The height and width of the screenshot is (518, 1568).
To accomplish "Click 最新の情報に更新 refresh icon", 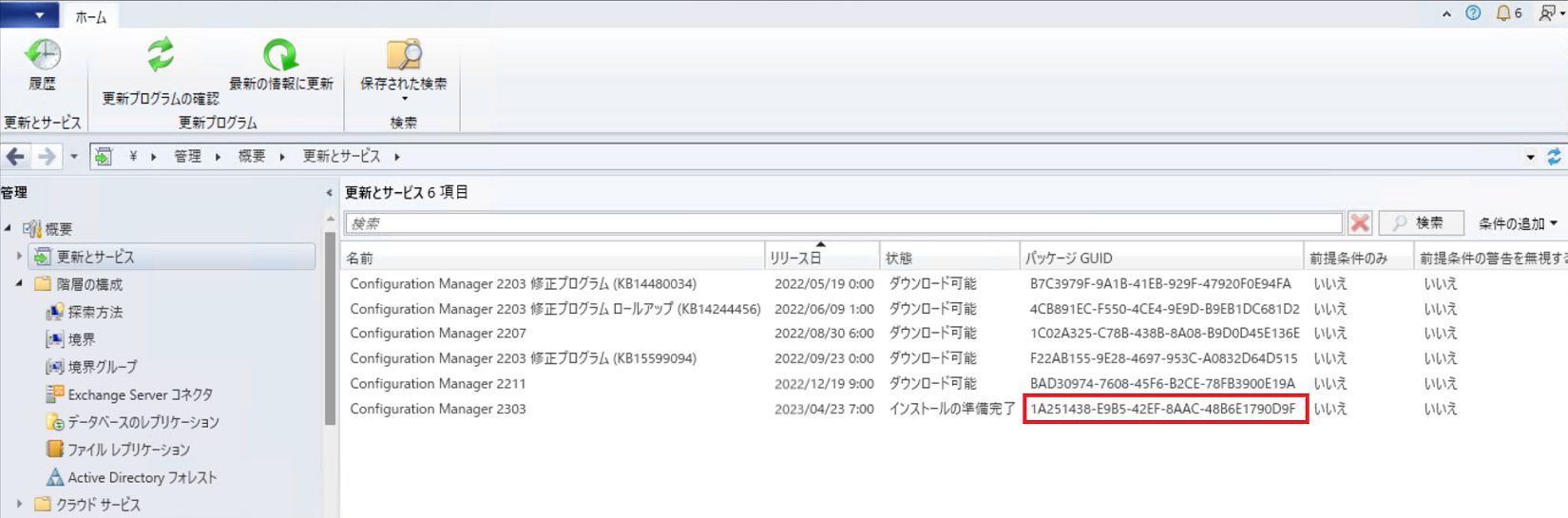I will coord(280,55).
